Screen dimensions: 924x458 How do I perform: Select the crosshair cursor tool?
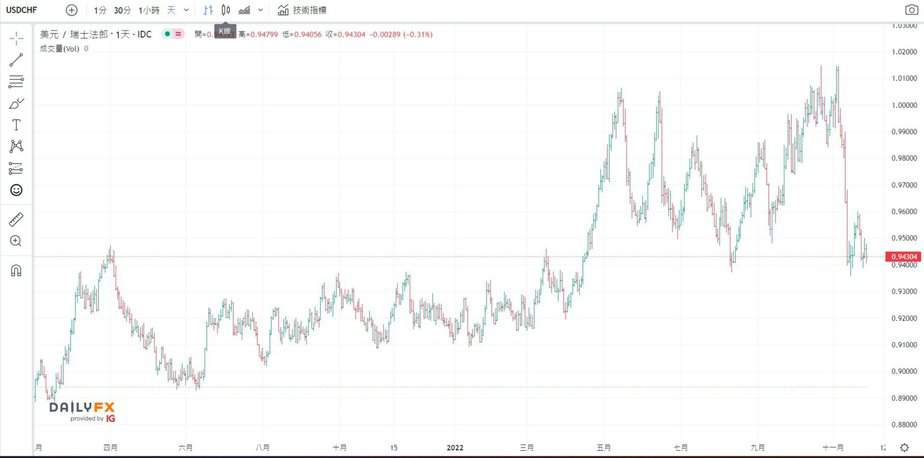[x=16, y=38]
